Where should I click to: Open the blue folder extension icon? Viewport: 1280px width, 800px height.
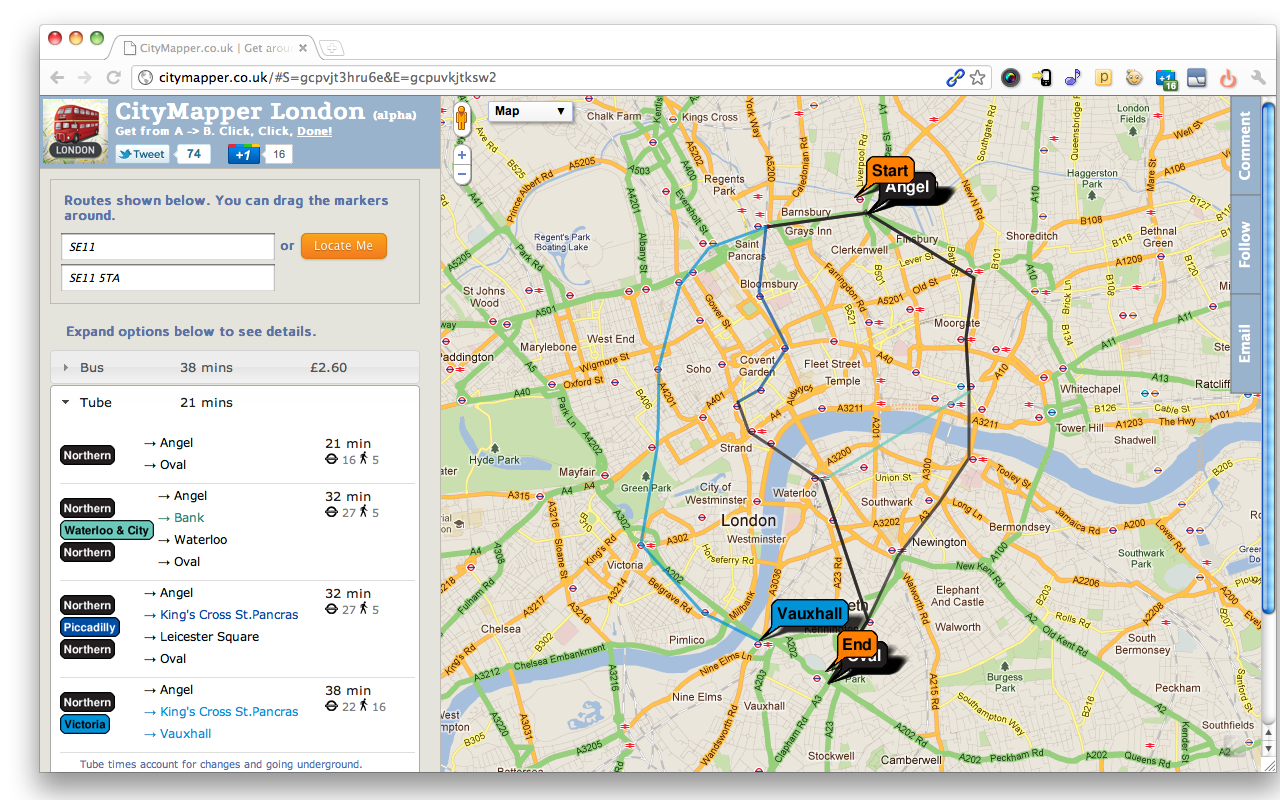click(1197, 77)
